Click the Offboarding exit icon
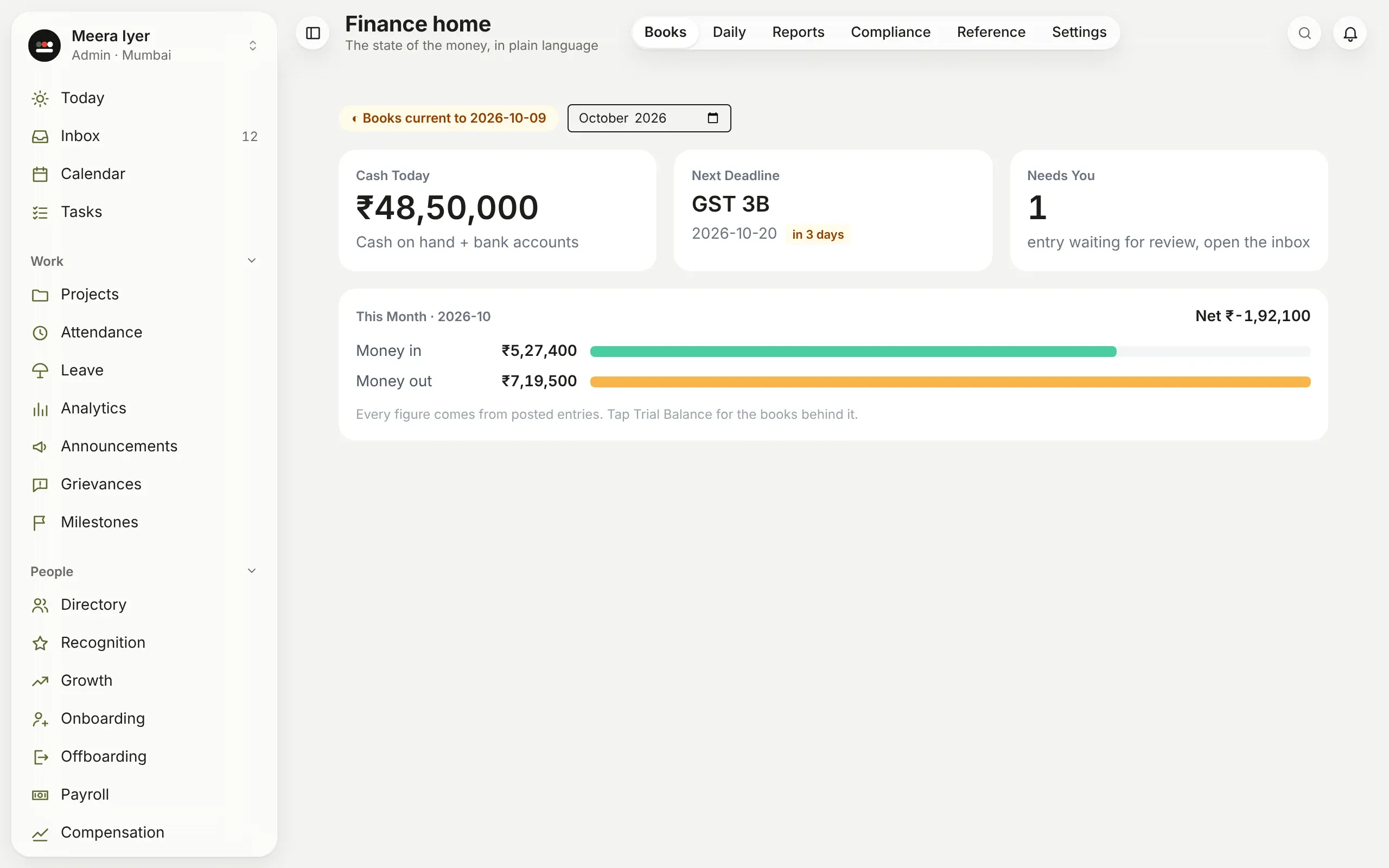Screen dimensions: 1389x868 (x=40, y=757)
